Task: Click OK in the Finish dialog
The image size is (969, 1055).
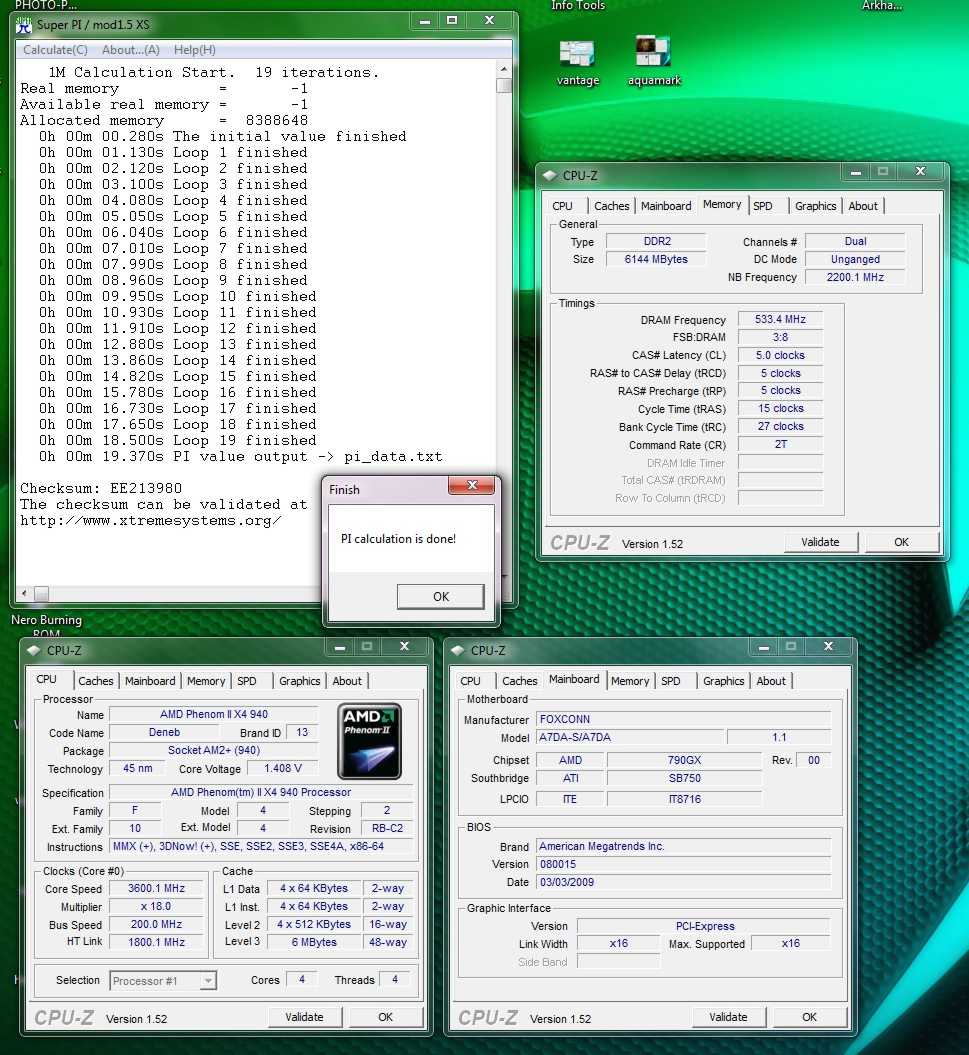Action: point(441,597)
